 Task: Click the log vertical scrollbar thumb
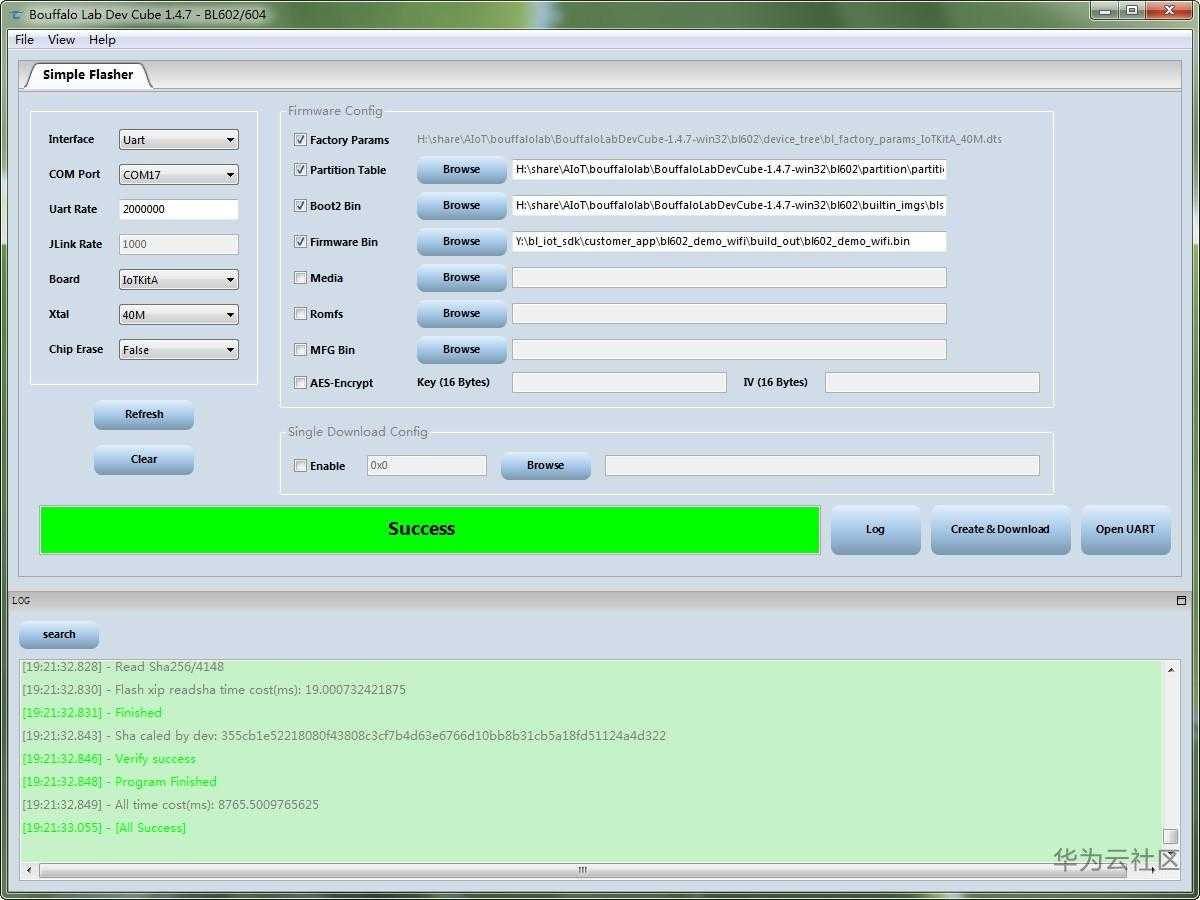click(1170, 836)
